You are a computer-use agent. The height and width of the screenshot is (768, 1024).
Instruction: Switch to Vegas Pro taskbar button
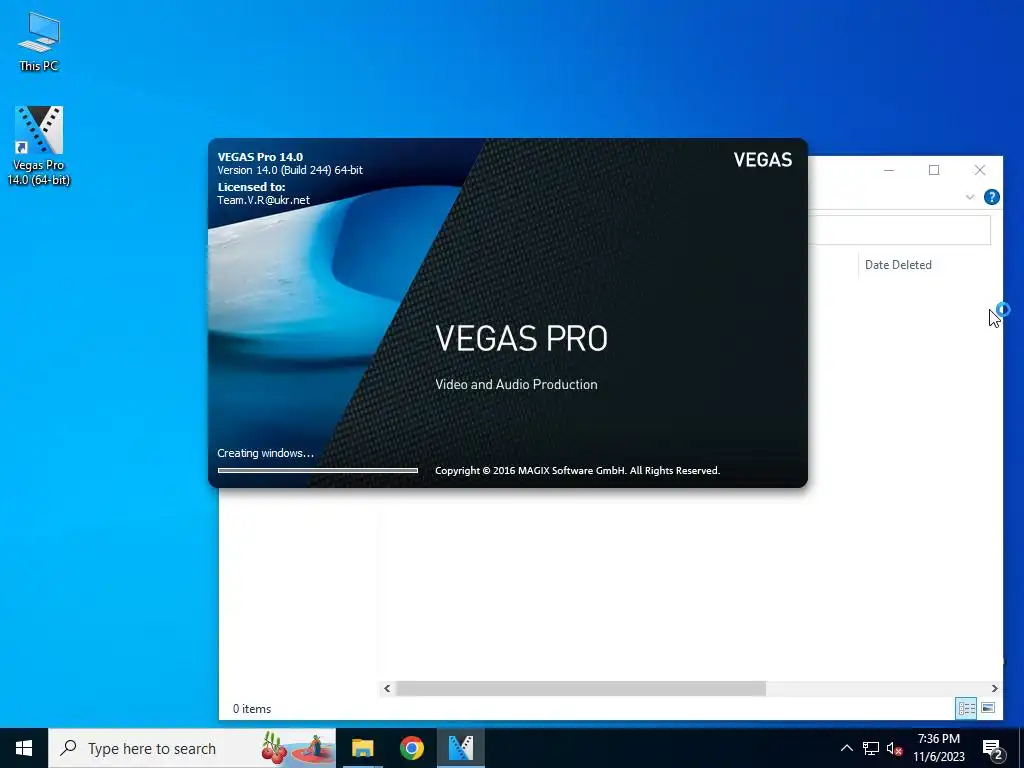coord(461,748)
